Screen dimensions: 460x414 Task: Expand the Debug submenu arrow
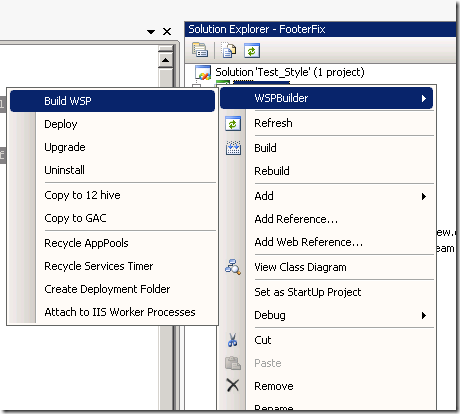424,315
